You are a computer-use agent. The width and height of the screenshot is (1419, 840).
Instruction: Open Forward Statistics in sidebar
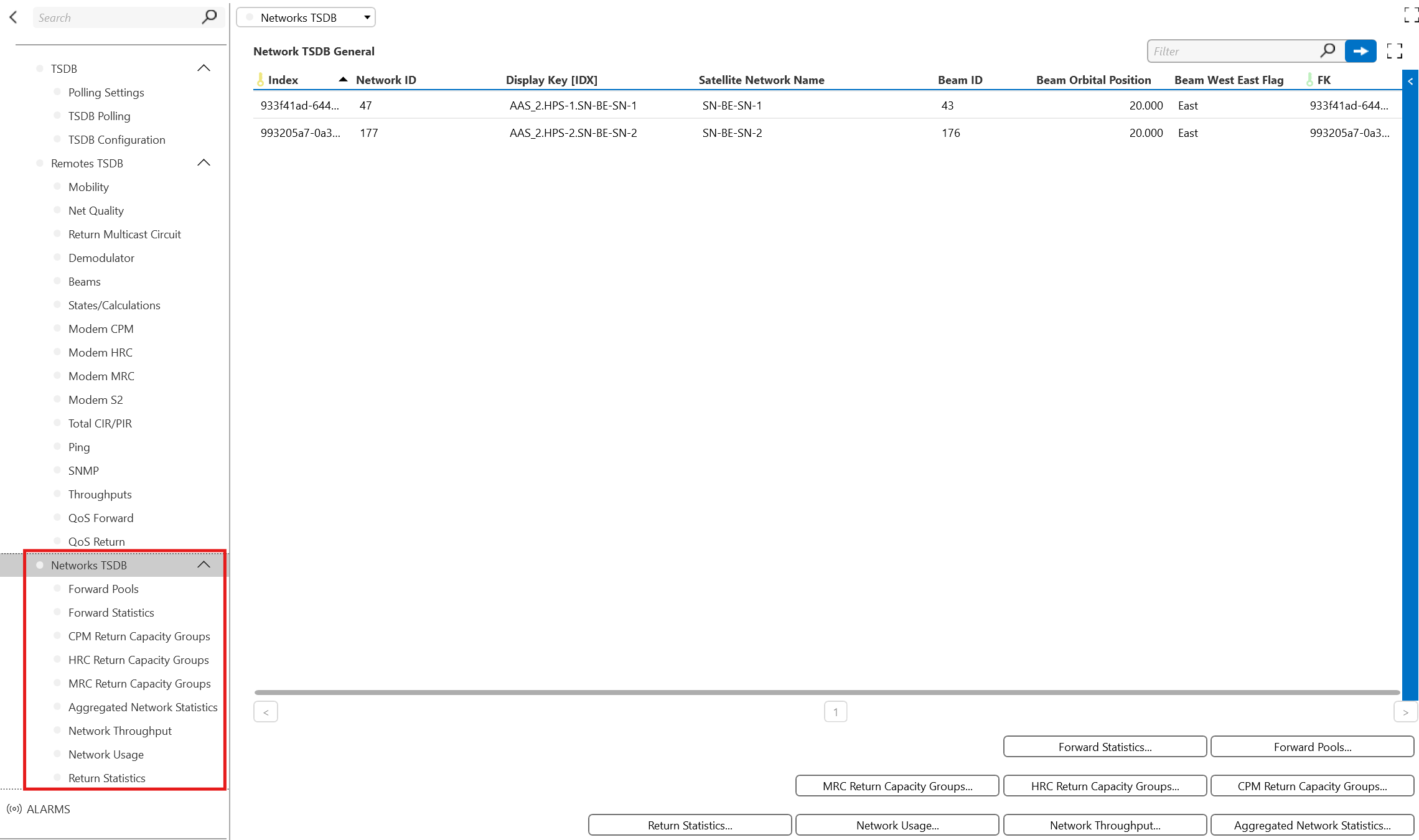tap(111, 612)
